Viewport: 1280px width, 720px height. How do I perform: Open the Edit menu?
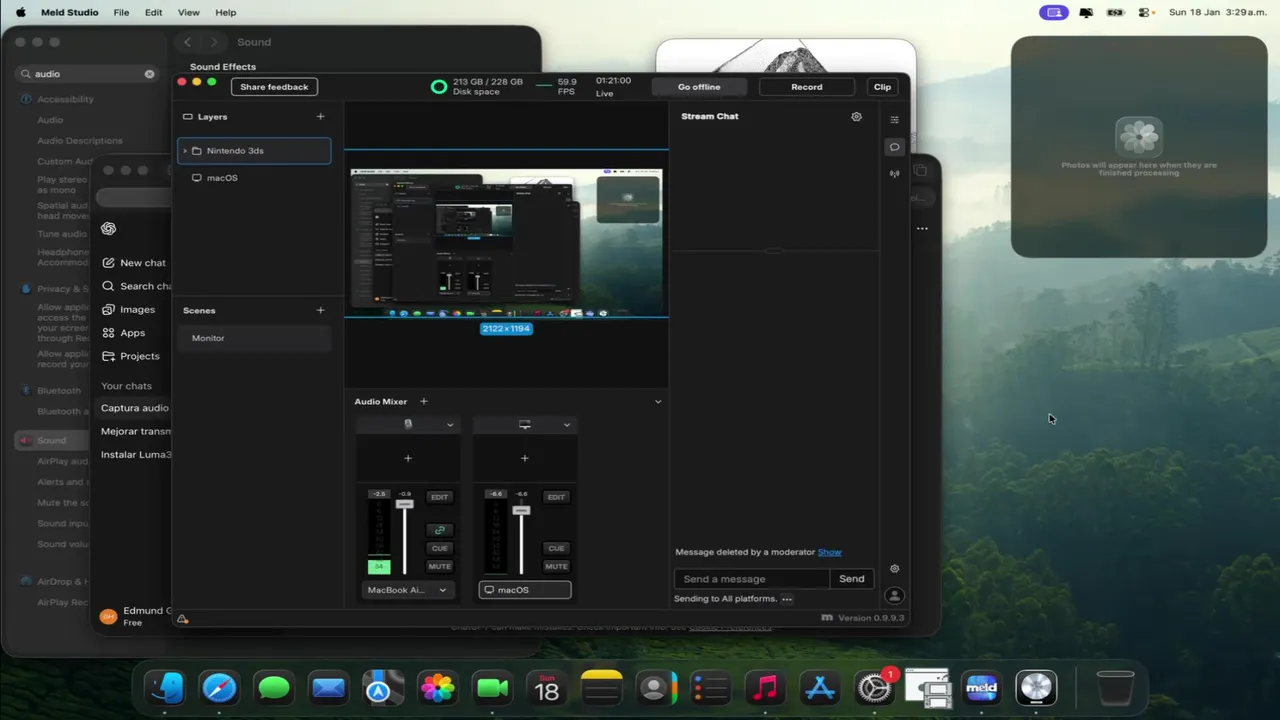[x=153, y=12]
